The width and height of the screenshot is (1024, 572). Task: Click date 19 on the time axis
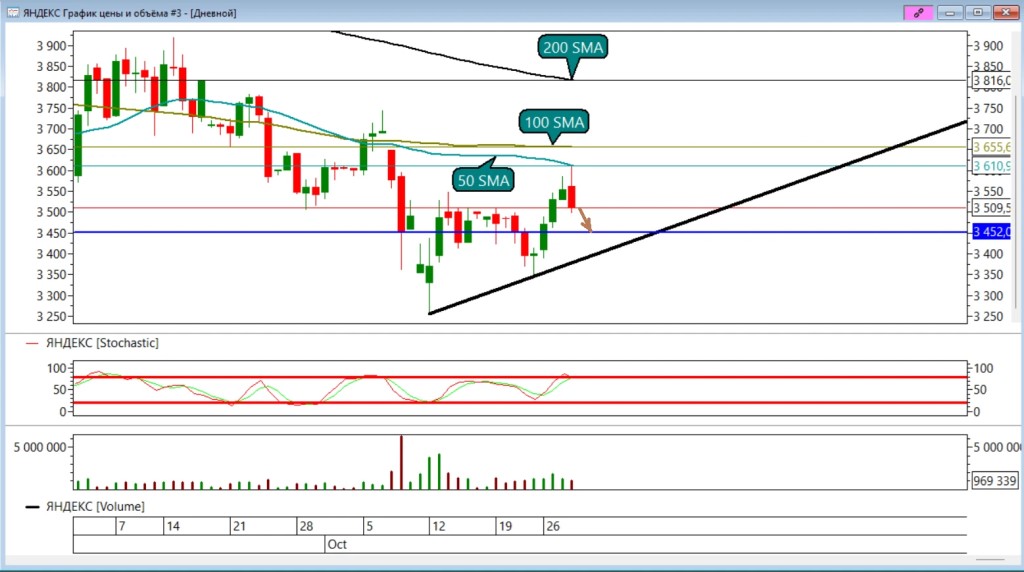pyautogui.click(x=505, y=526)
